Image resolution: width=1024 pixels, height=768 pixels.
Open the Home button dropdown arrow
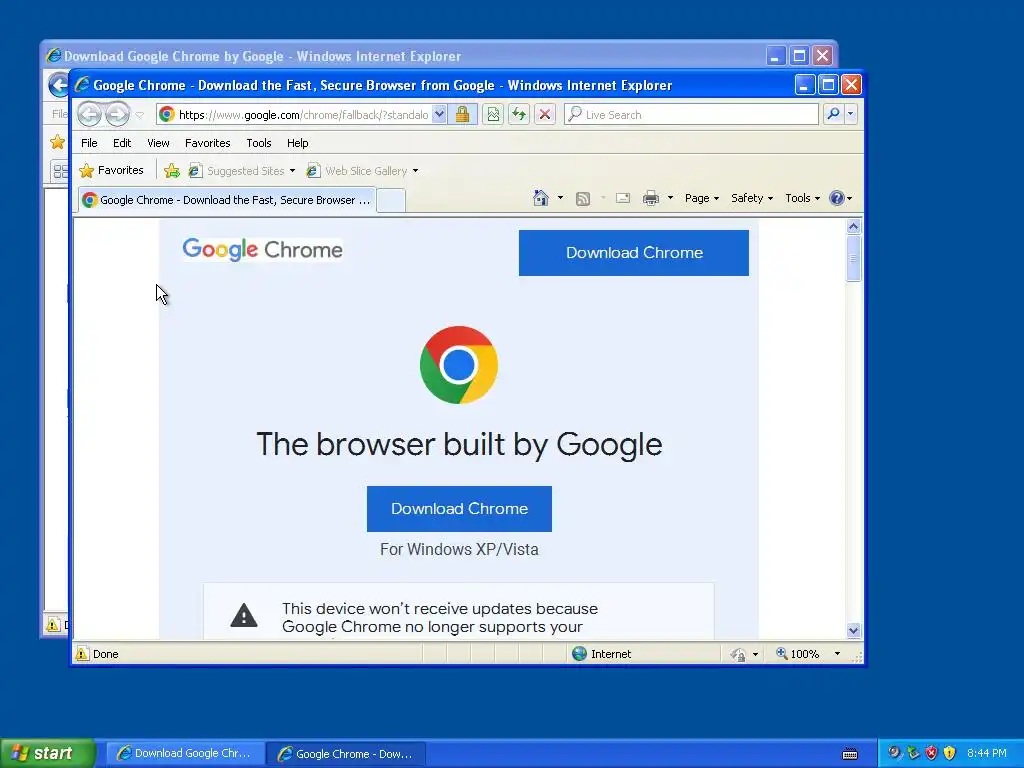tap(560, 198)
